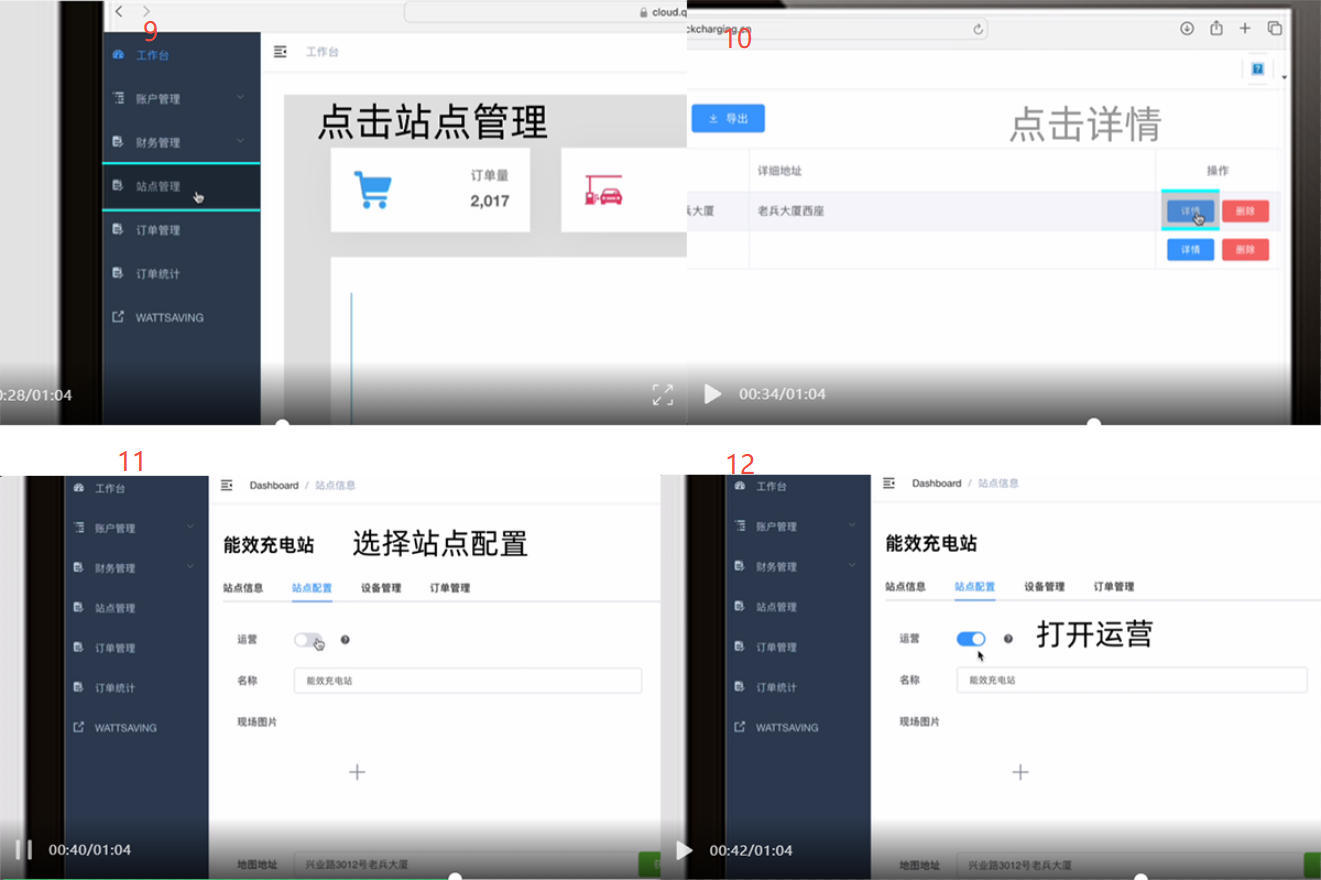The height and width of the screenshot is (880, 1321).
Task: Click the 导出 export button
Action: (728, 119)
